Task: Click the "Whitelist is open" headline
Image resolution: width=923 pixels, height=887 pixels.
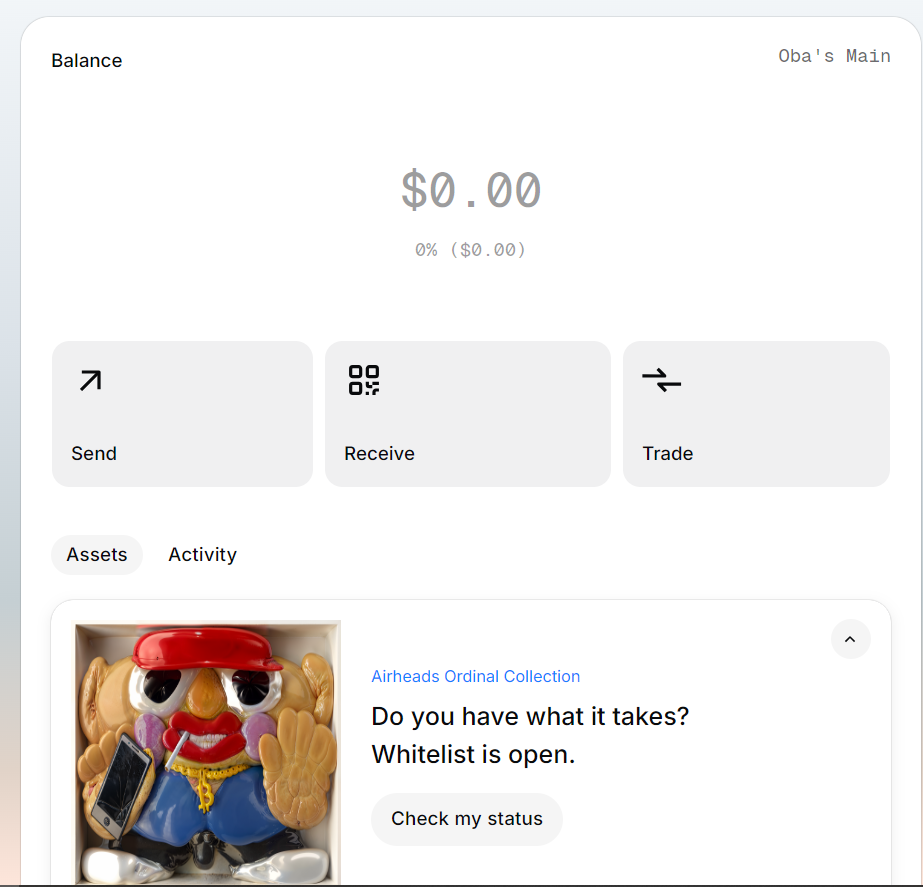Action: [473, 755]
